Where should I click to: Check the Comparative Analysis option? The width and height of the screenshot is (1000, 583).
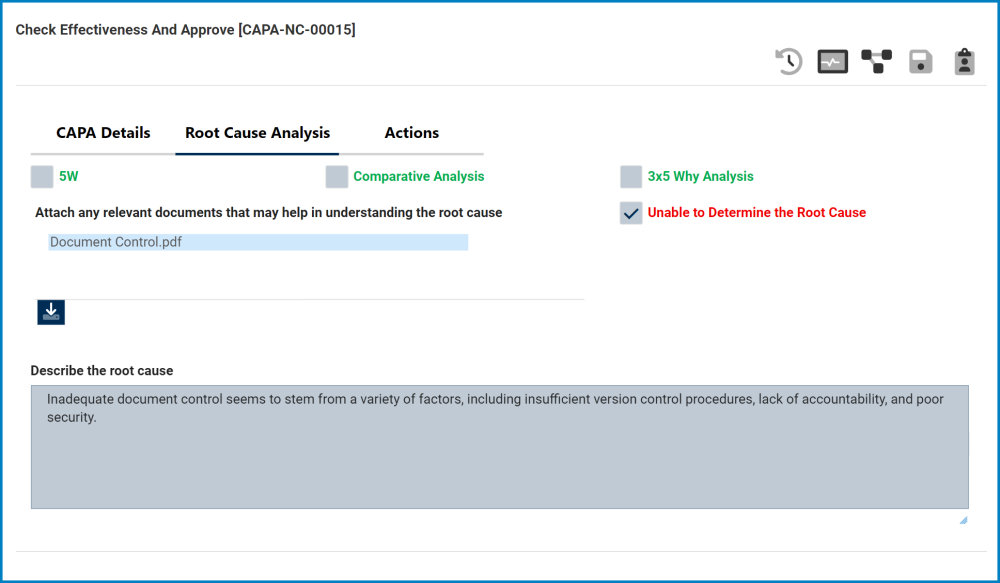337,176
